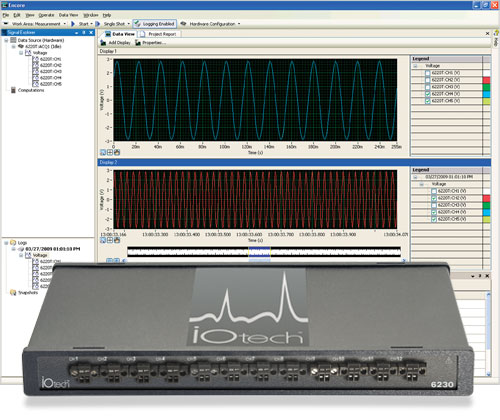Click the Help icon on right edge
This screenshot has width=500, height=420.
[x=496, y=33]
